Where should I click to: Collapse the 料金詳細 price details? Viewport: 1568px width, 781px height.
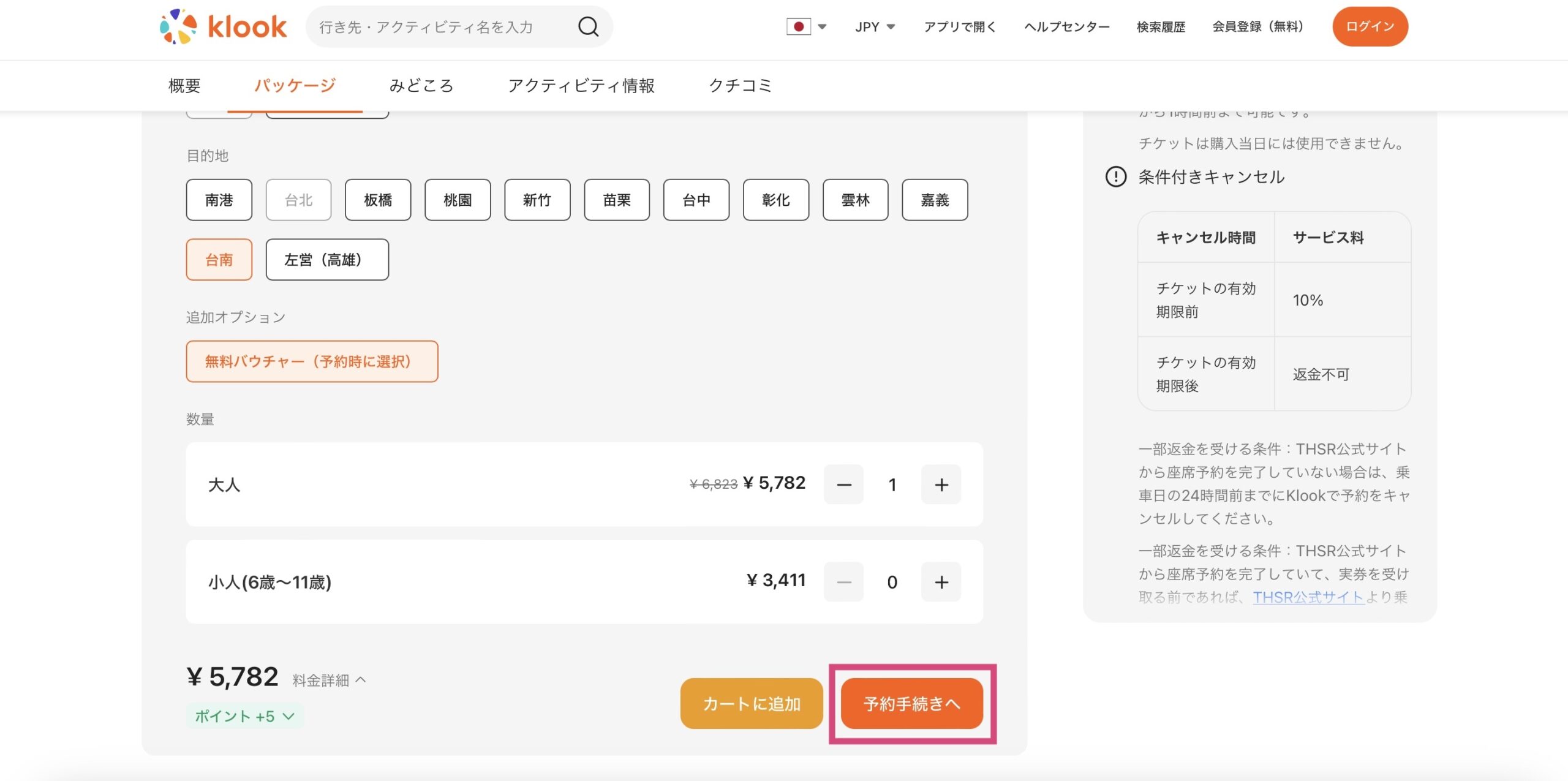[329, 680]
